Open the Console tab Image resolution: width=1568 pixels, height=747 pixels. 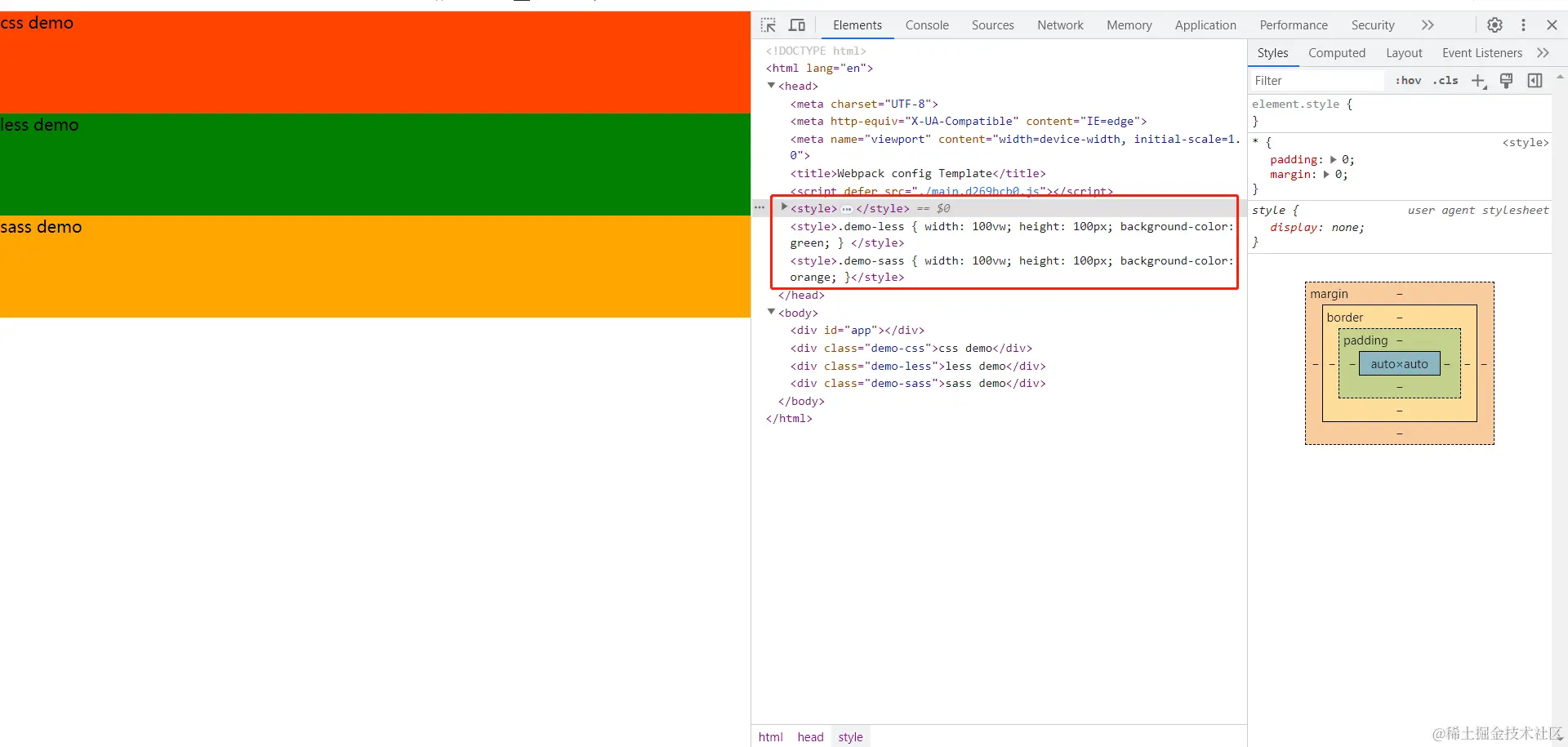927,25
